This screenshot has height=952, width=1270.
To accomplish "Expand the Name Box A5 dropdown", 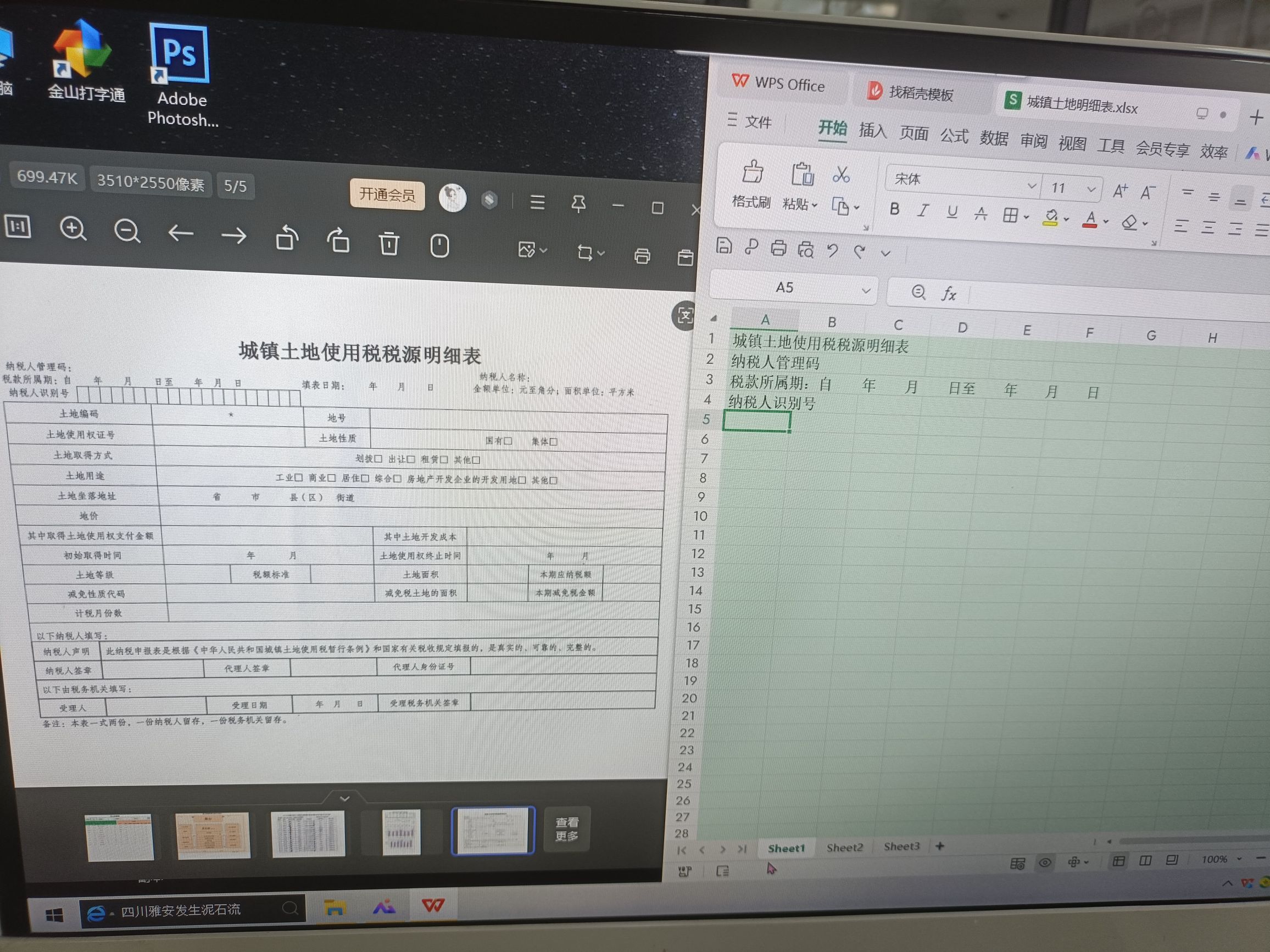I will point(866,291).
